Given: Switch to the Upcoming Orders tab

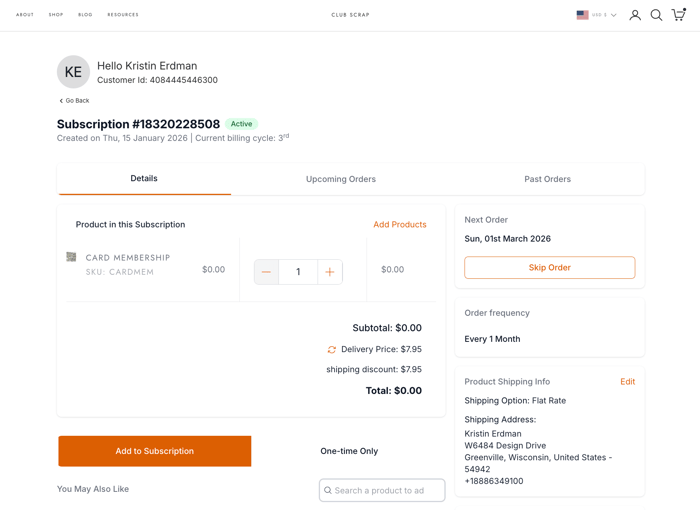Looking at the screenshot, I should click(x=341, y=179).
